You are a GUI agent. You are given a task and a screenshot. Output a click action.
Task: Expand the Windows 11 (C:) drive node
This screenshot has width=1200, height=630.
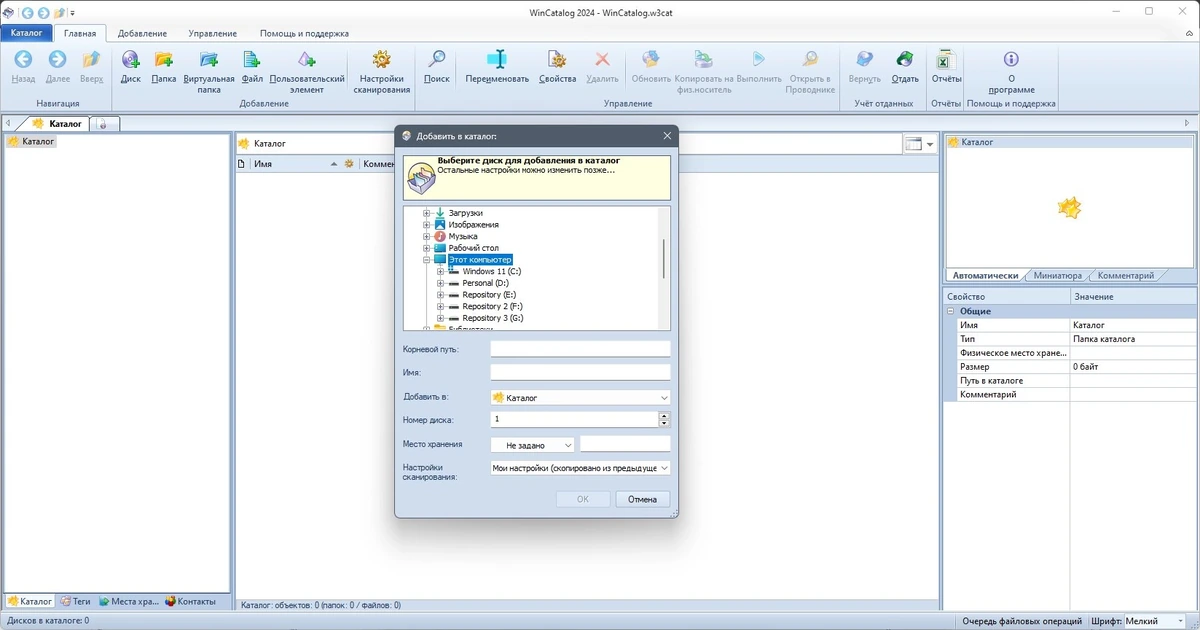pyautogui.click(x=440, y=272)
